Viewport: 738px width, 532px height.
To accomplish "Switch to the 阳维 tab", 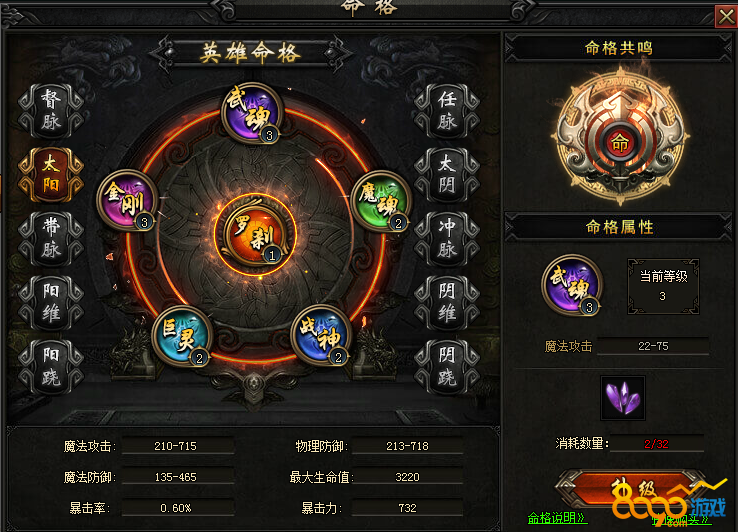I will [x=51, y=303].
